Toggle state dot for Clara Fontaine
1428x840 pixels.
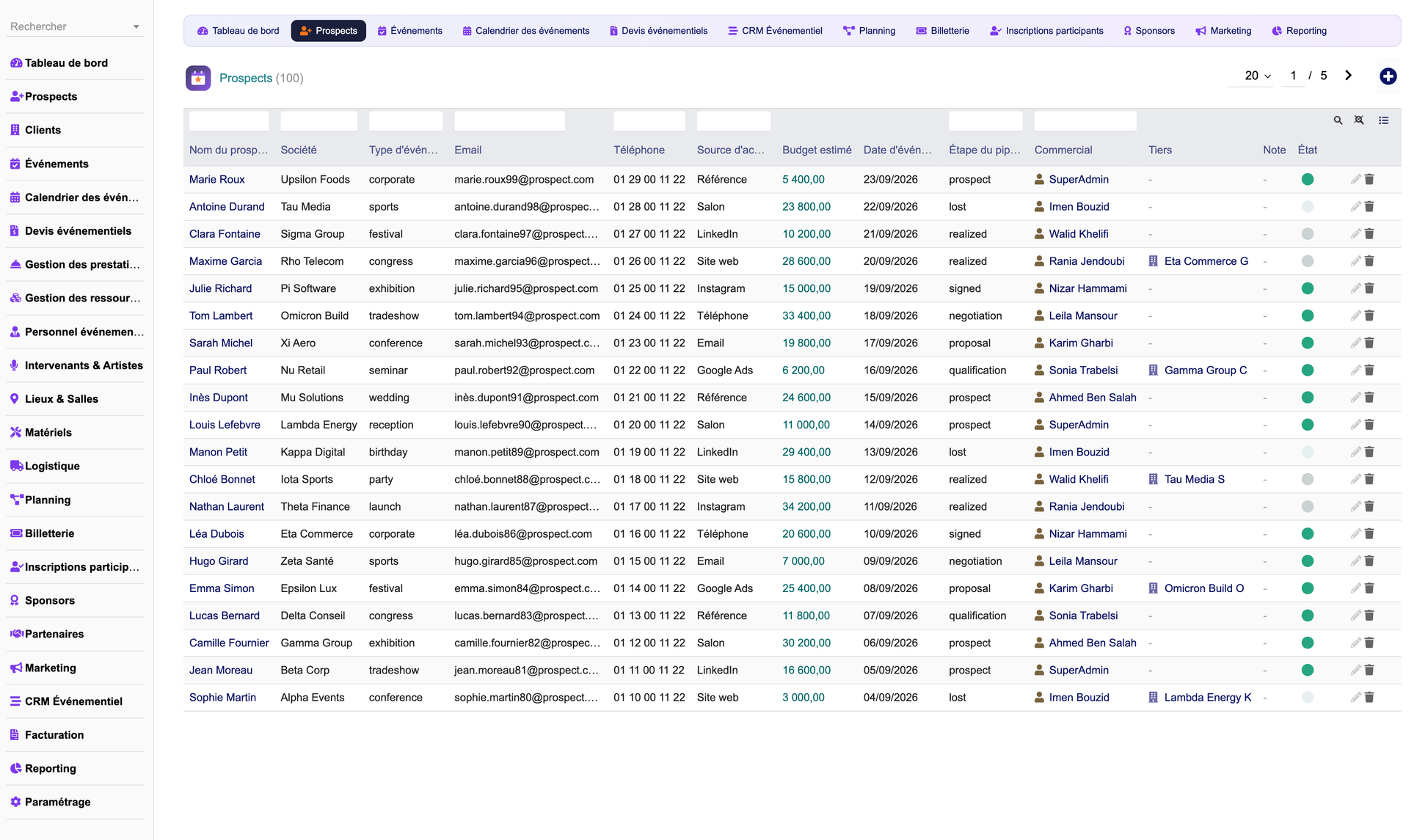point(1307,234)
